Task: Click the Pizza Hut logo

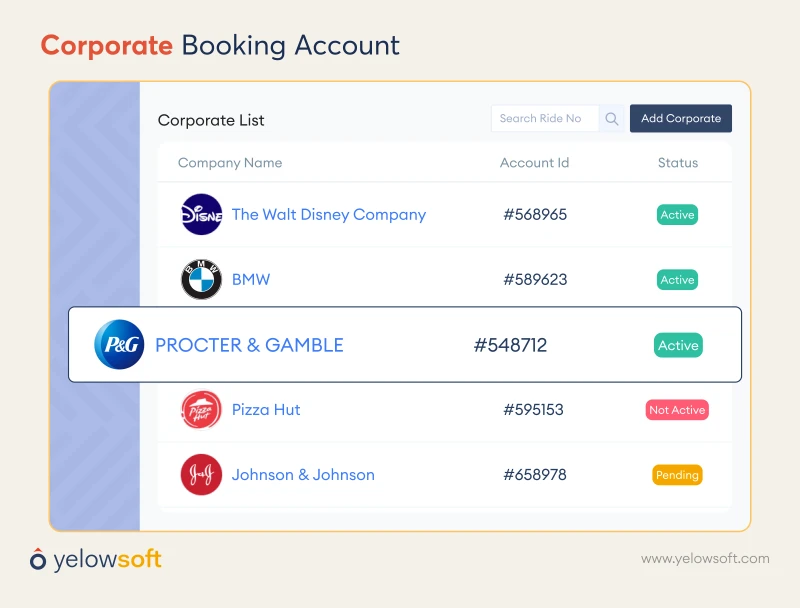Action: pyautogui.click(x=201, y=410)
